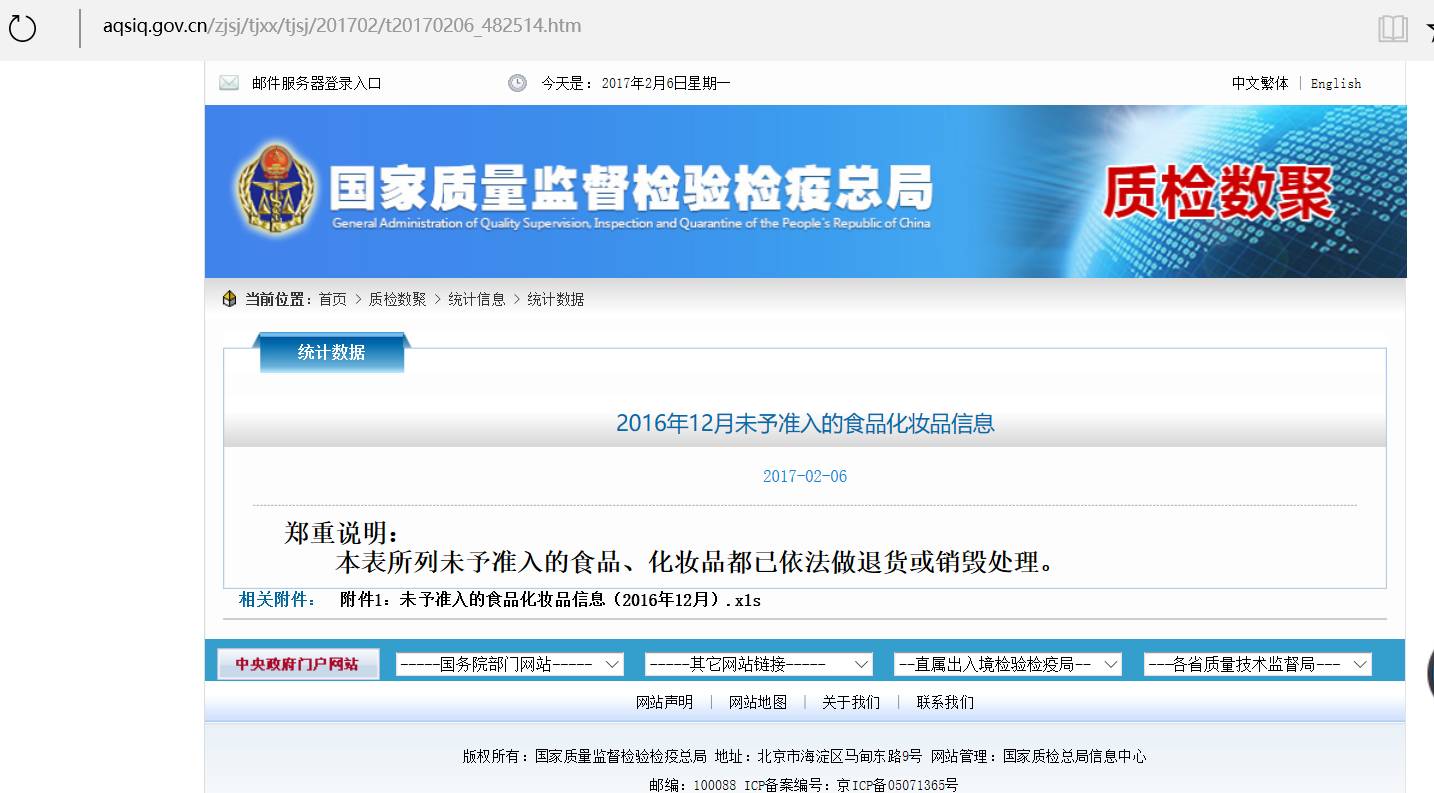Click the favorites star icon
This screenshot has height=793, width=1434.
pos(1429,28)
